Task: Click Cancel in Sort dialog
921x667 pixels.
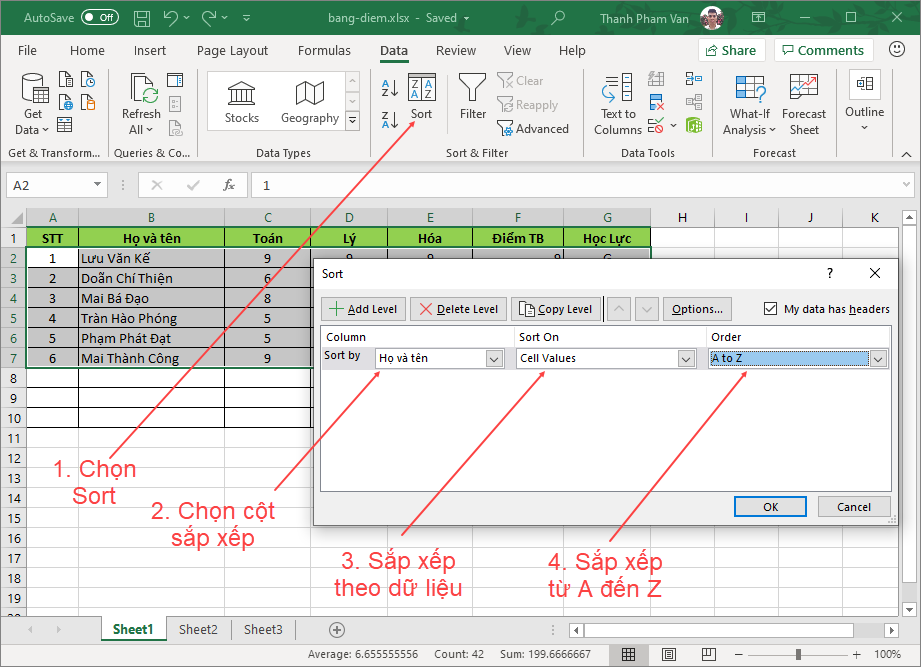Action: coord(853,507)
